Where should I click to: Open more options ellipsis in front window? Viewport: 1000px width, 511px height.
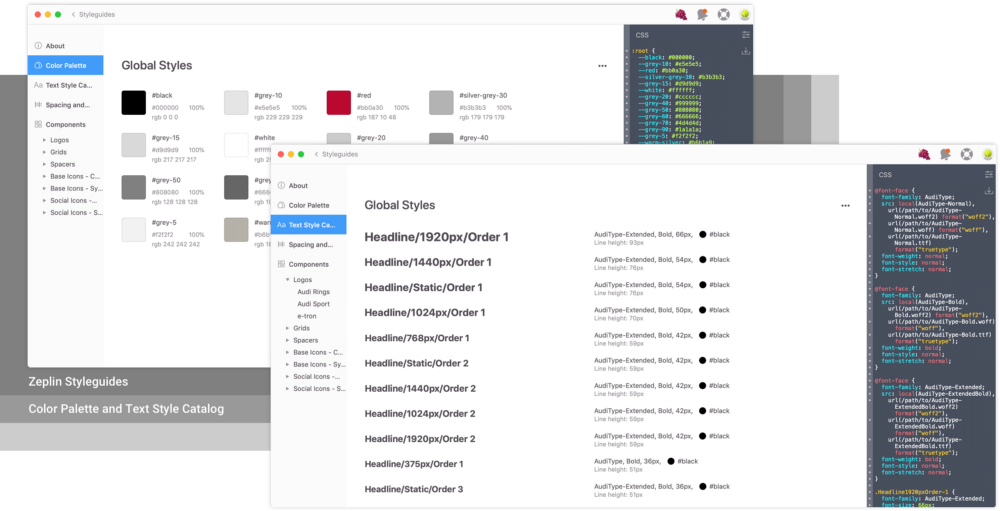[845, 205]
